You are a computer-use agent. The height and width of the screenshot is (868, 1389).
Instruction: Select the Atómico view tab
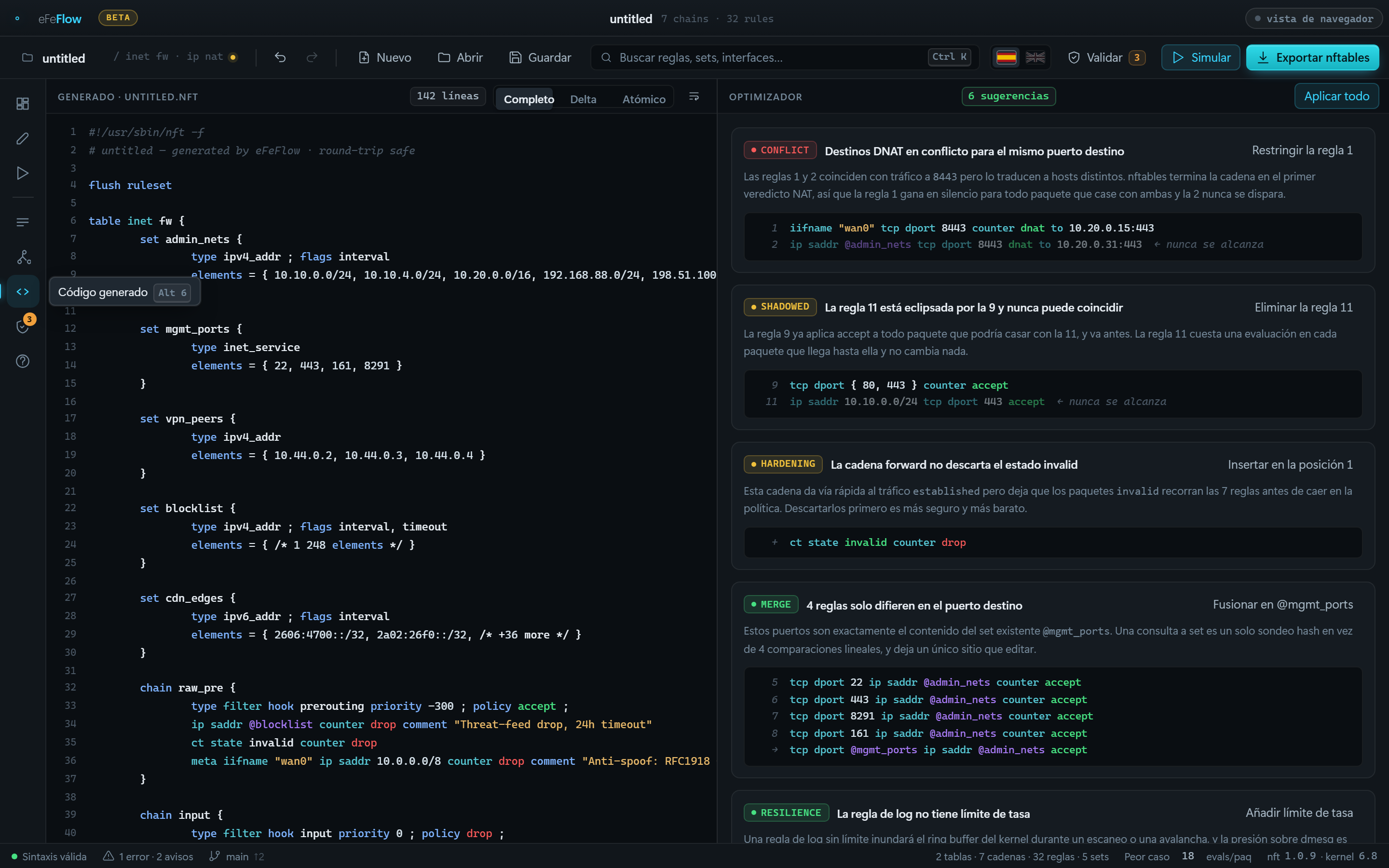click(643, 99)
